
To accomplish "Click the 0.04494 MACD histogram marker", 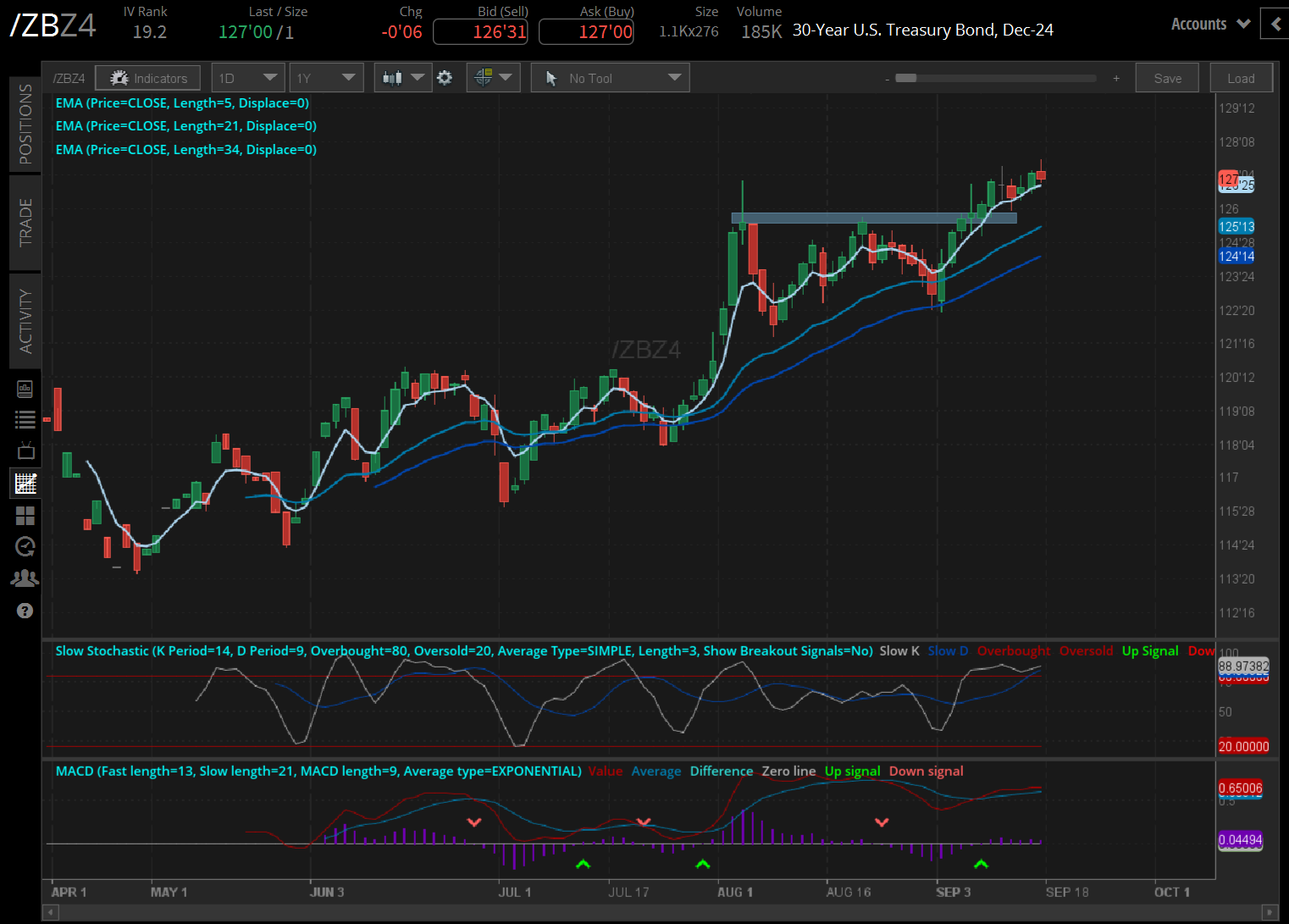I will [x=1241, y=840].
